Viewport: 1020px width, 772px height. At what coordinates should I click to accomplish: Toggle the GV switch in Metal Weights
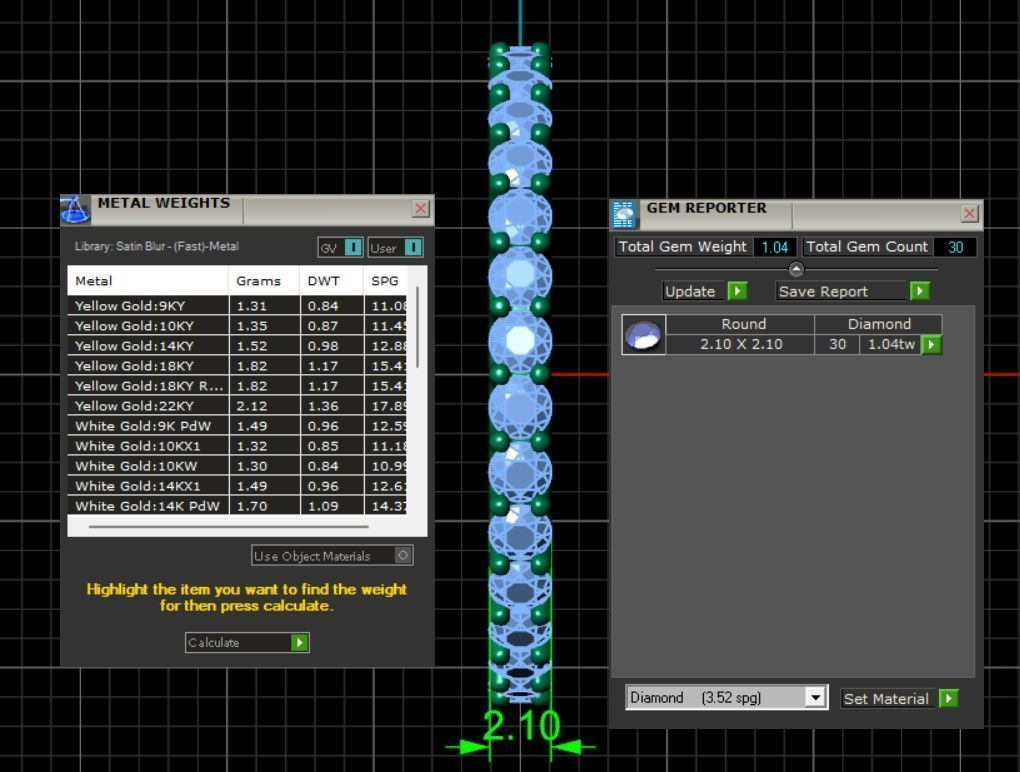point(353,247)
